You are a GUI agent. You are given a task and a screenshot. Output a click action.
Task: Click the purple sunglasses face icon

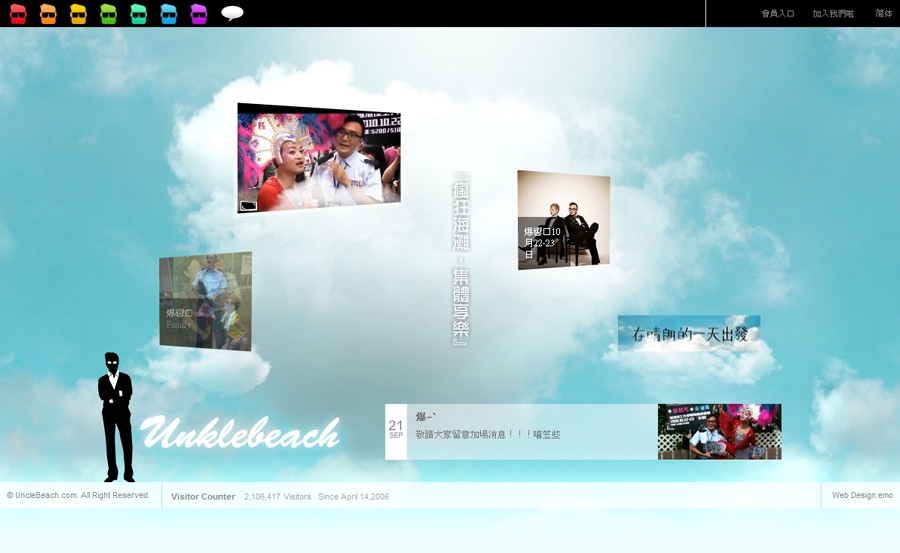click(199, 14)
